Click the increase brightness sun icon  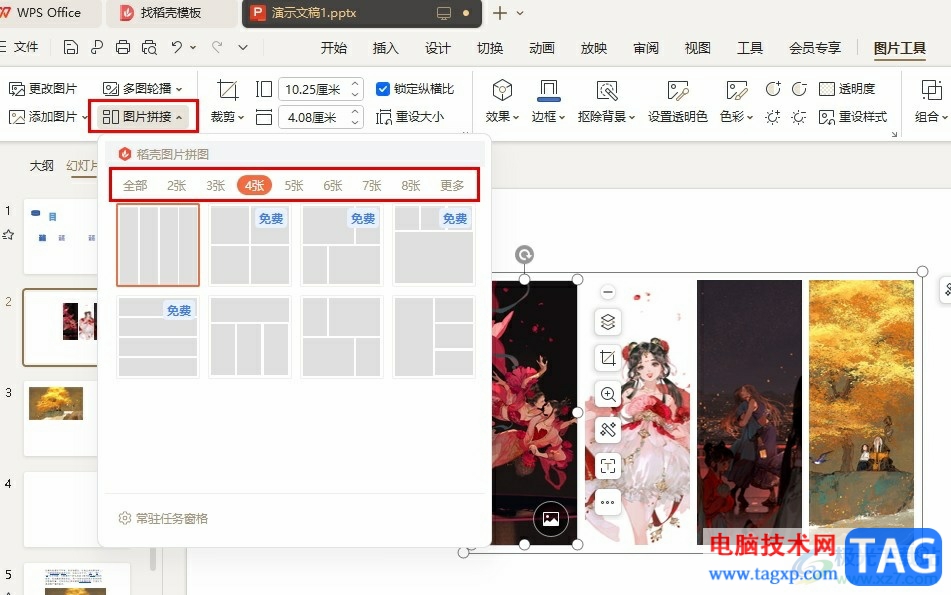(x=772, y=116)
